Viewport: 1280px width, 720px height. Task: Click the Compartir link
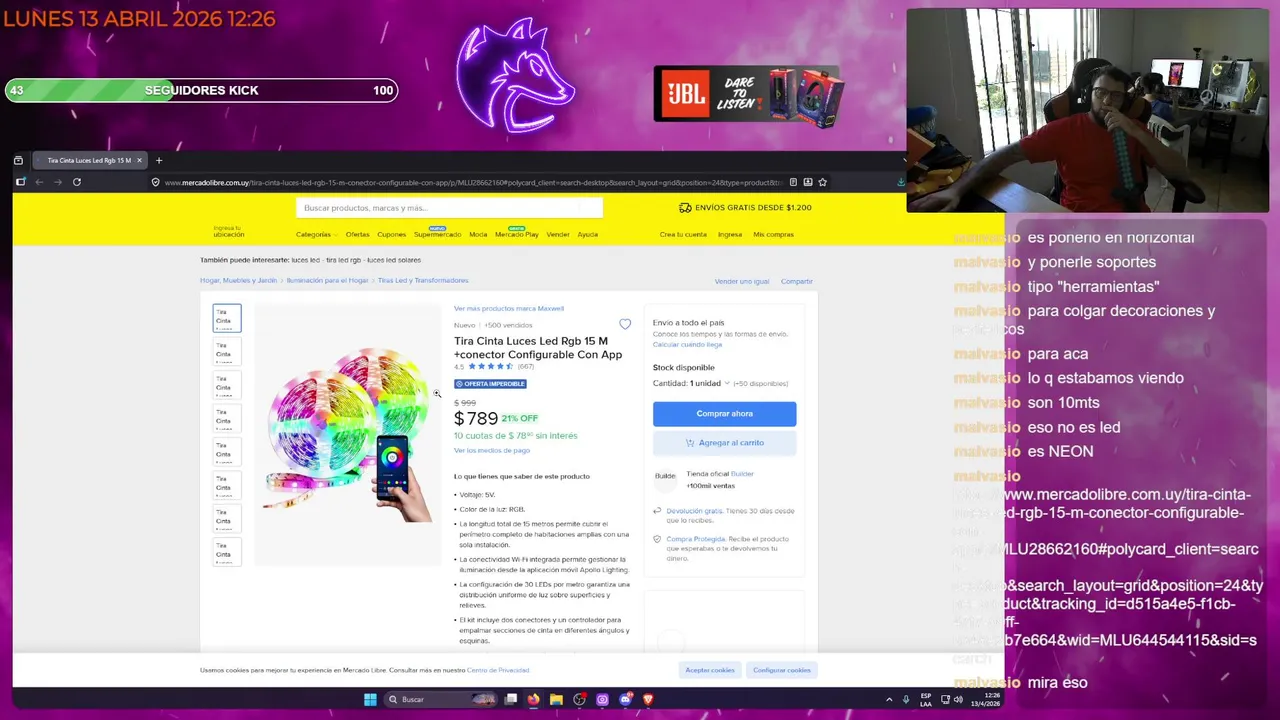point(797,282)
